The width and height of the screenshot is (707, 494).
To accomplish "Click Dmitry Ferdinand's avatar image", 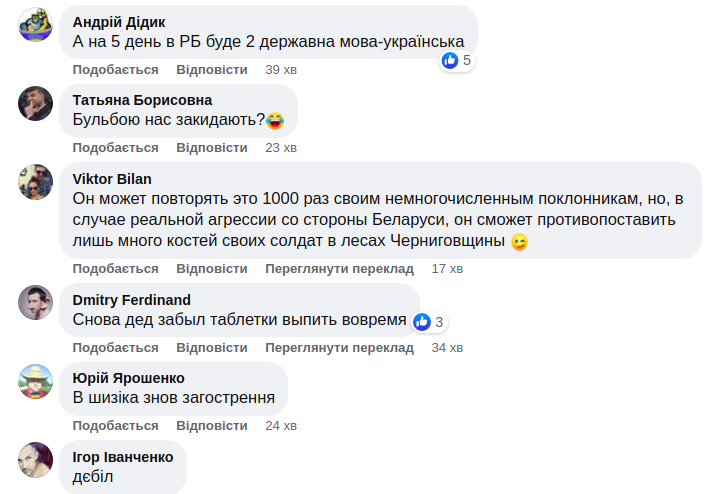I will tap(36, 302).
